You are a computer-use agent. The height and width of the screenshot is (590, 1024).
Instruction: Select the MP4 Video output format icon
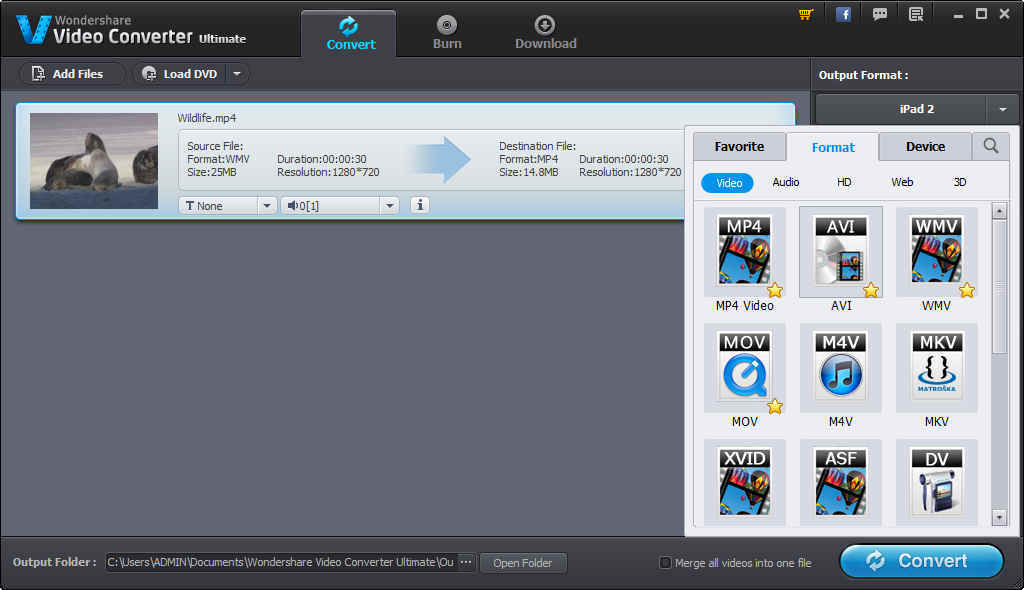pos(744,252)
